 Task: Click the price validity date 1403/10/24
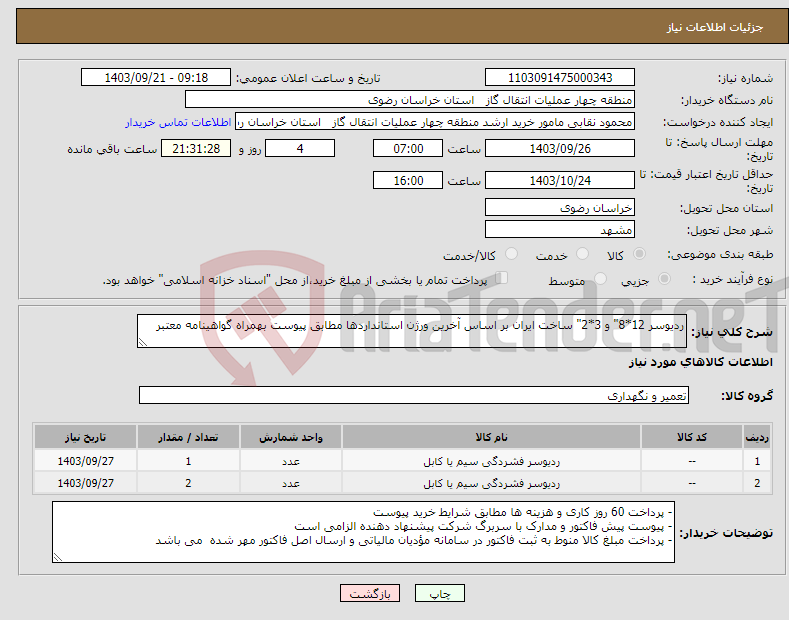tap(560, 180)
